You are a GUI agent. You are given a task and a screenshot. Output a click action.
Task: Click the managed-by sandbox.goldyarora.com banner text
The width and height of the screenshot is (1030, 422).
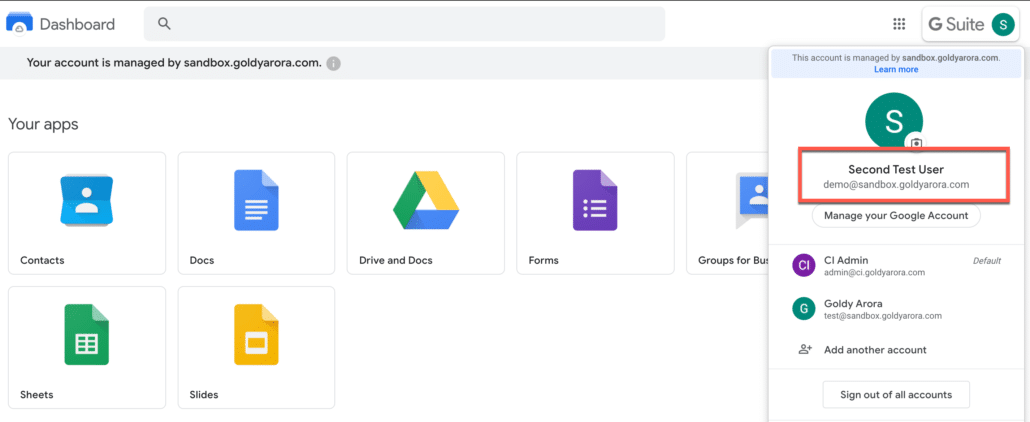click(x=174, y=63)
